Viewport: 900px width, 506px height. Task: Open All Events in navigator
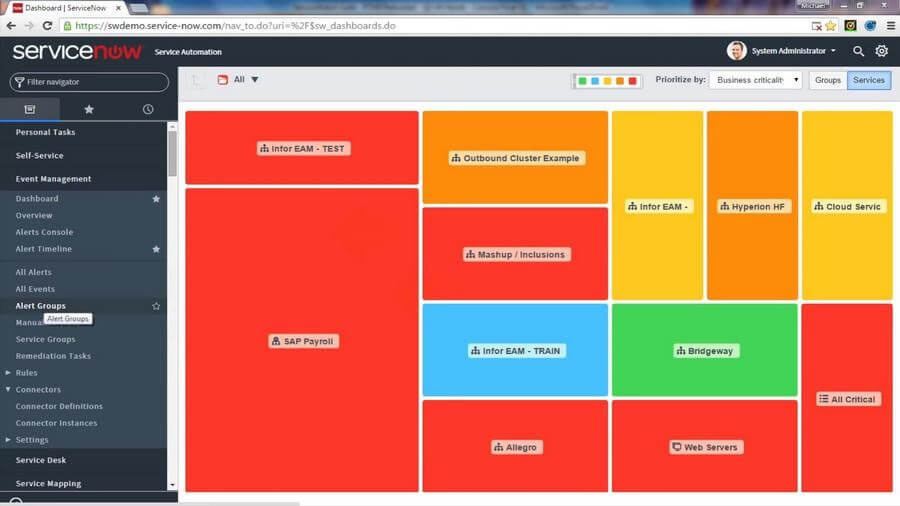click(x=35, y=289)
